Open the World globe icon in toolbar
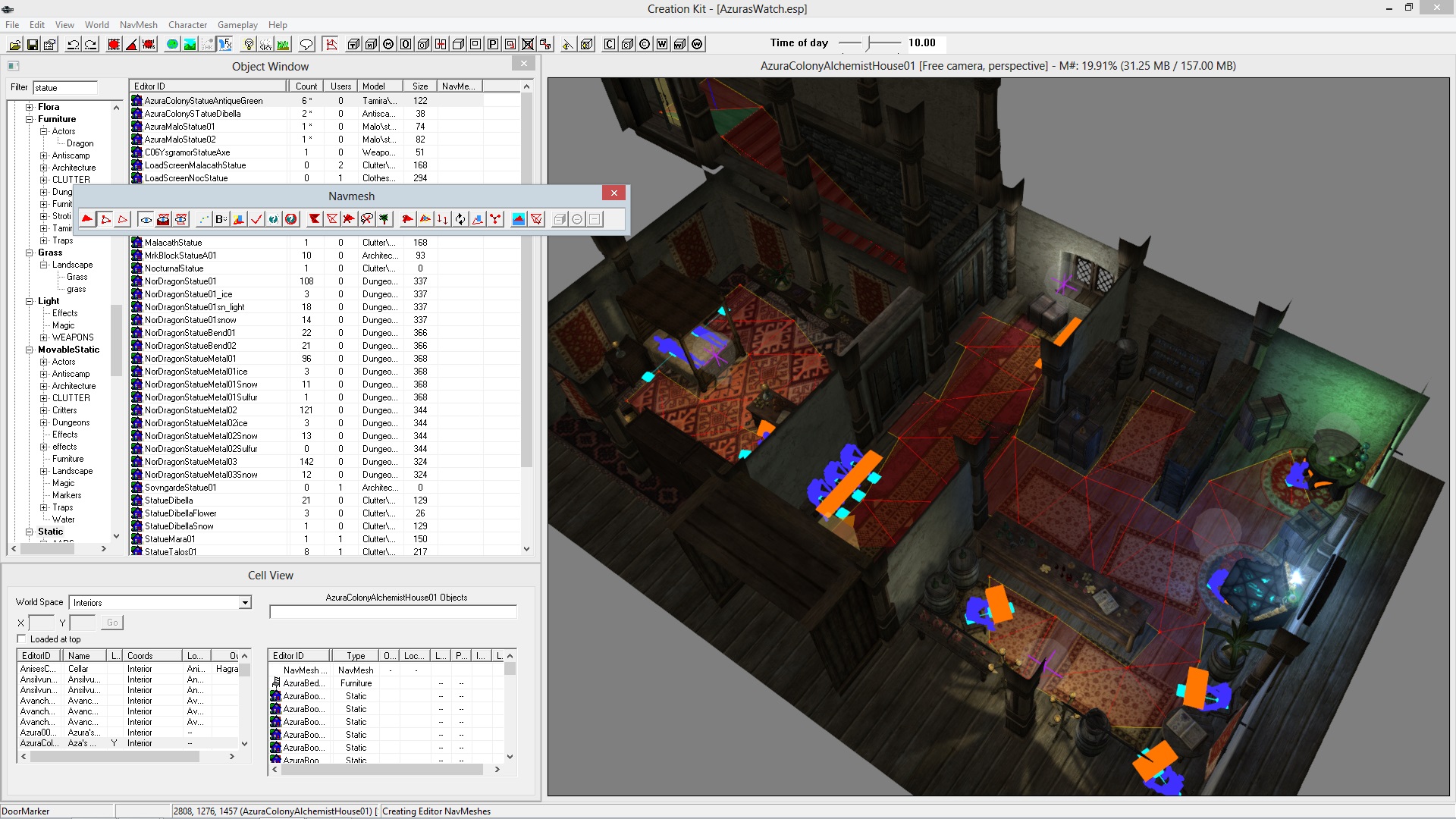1456x819 pixels. coord(173,45)
